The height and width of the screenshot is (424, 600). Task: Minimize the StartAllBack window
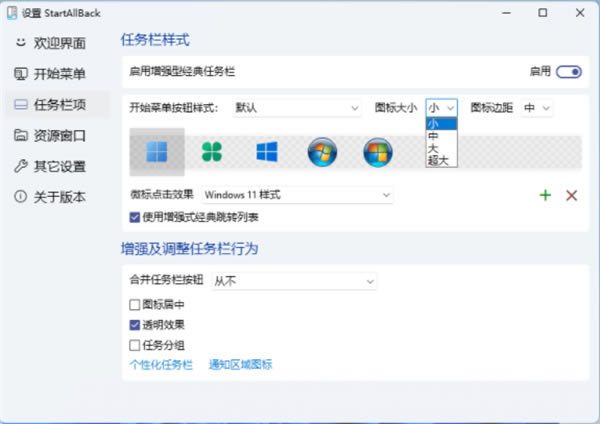[x=507, y=13]
